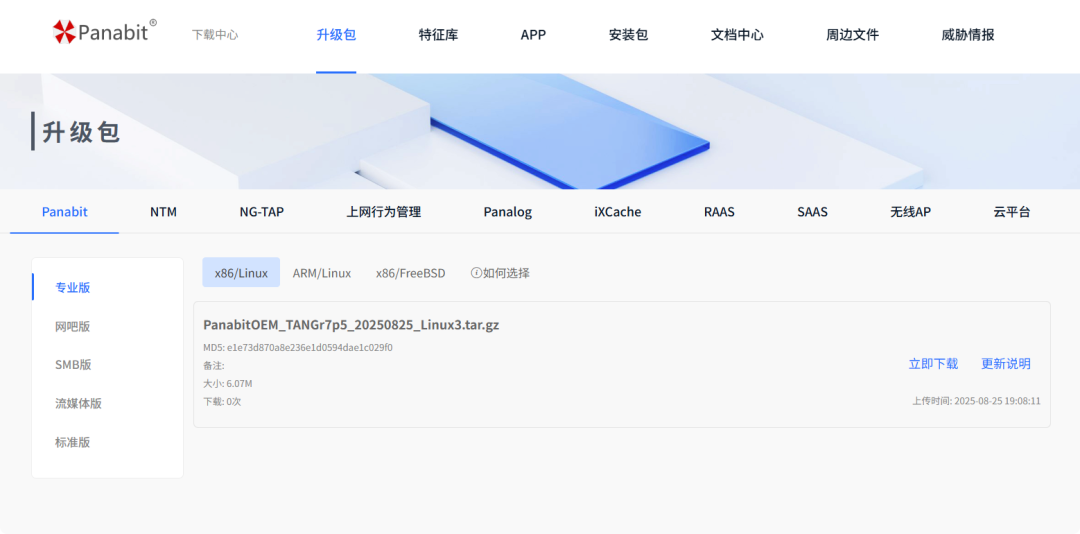Click the Panabit logo icon
The height and width of the screenshot is (534, 1080).
65,32
